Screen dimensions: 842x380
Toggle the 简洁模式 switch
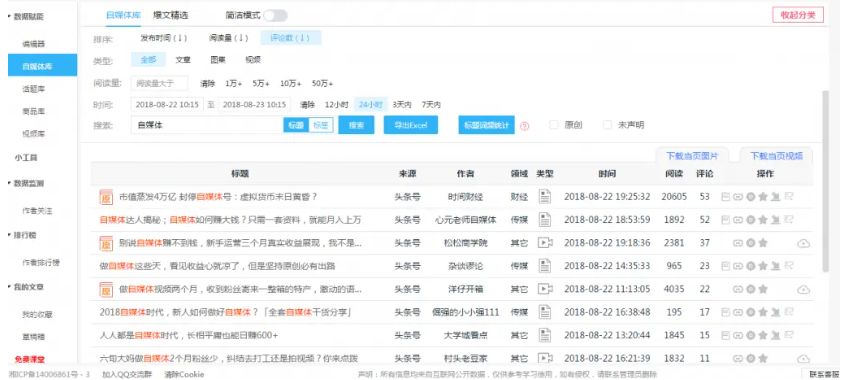pyautogui.click(x=275, y=16)
